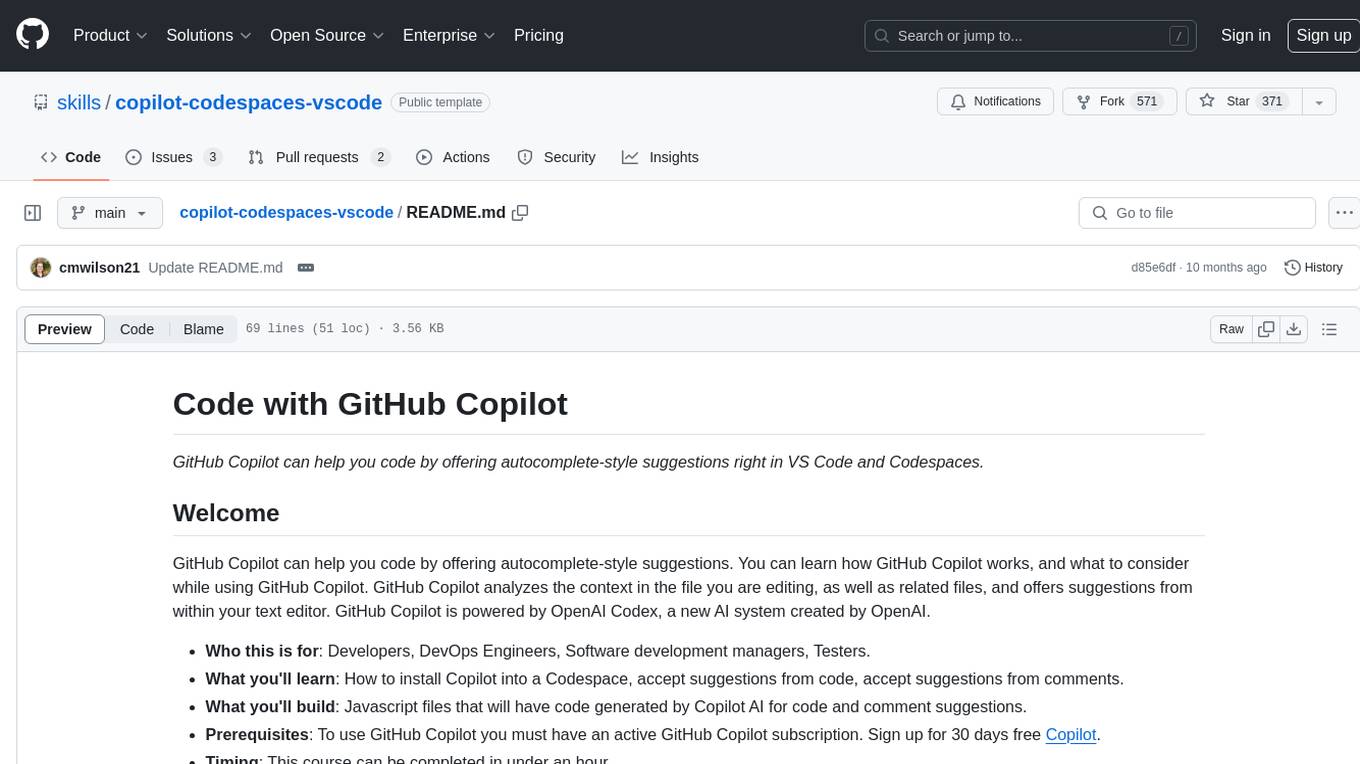Switch to the Actions tab

tap(452, 157)
